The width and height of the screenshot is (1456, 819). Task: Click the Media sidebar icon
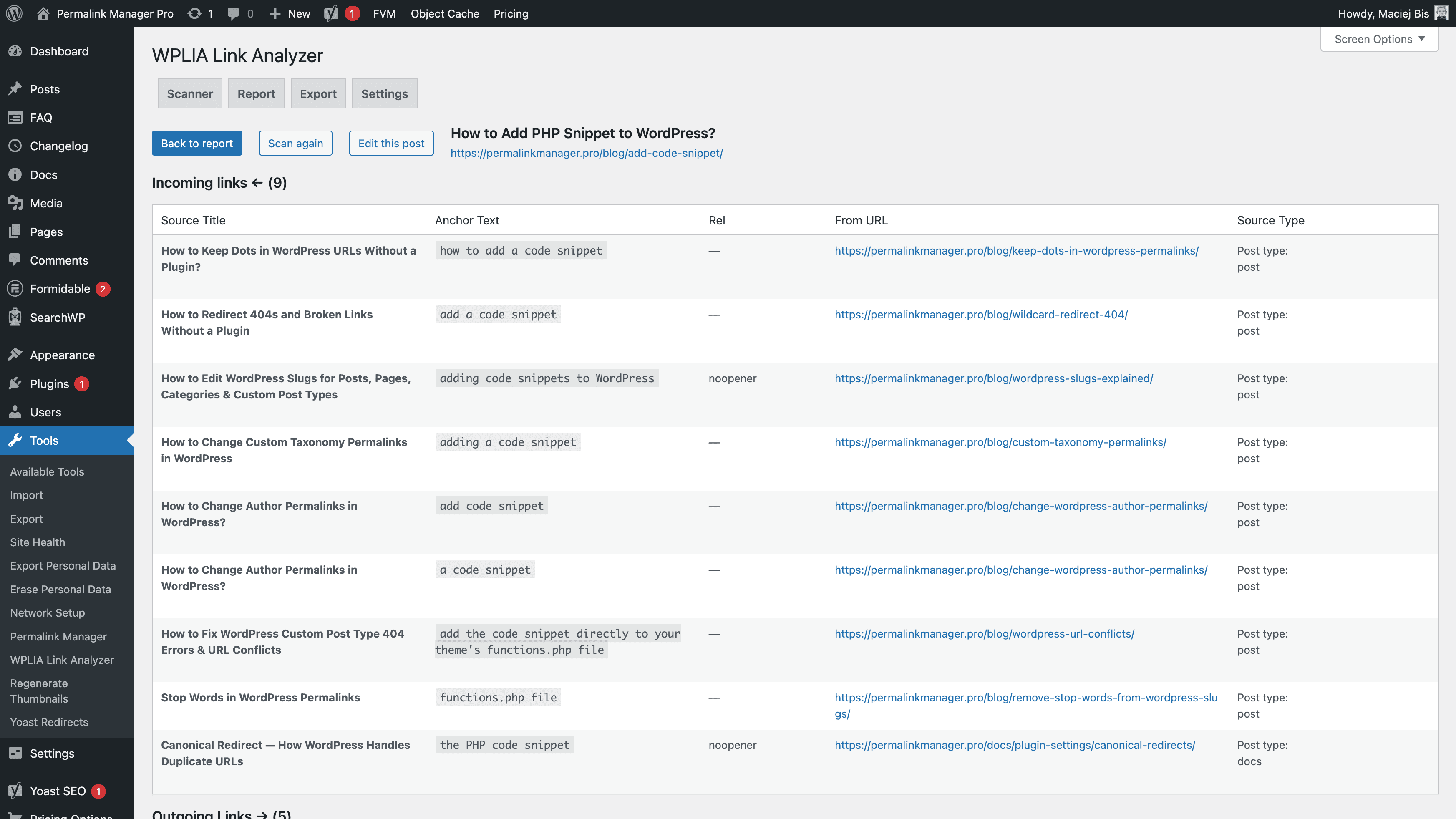pos(15,203)
